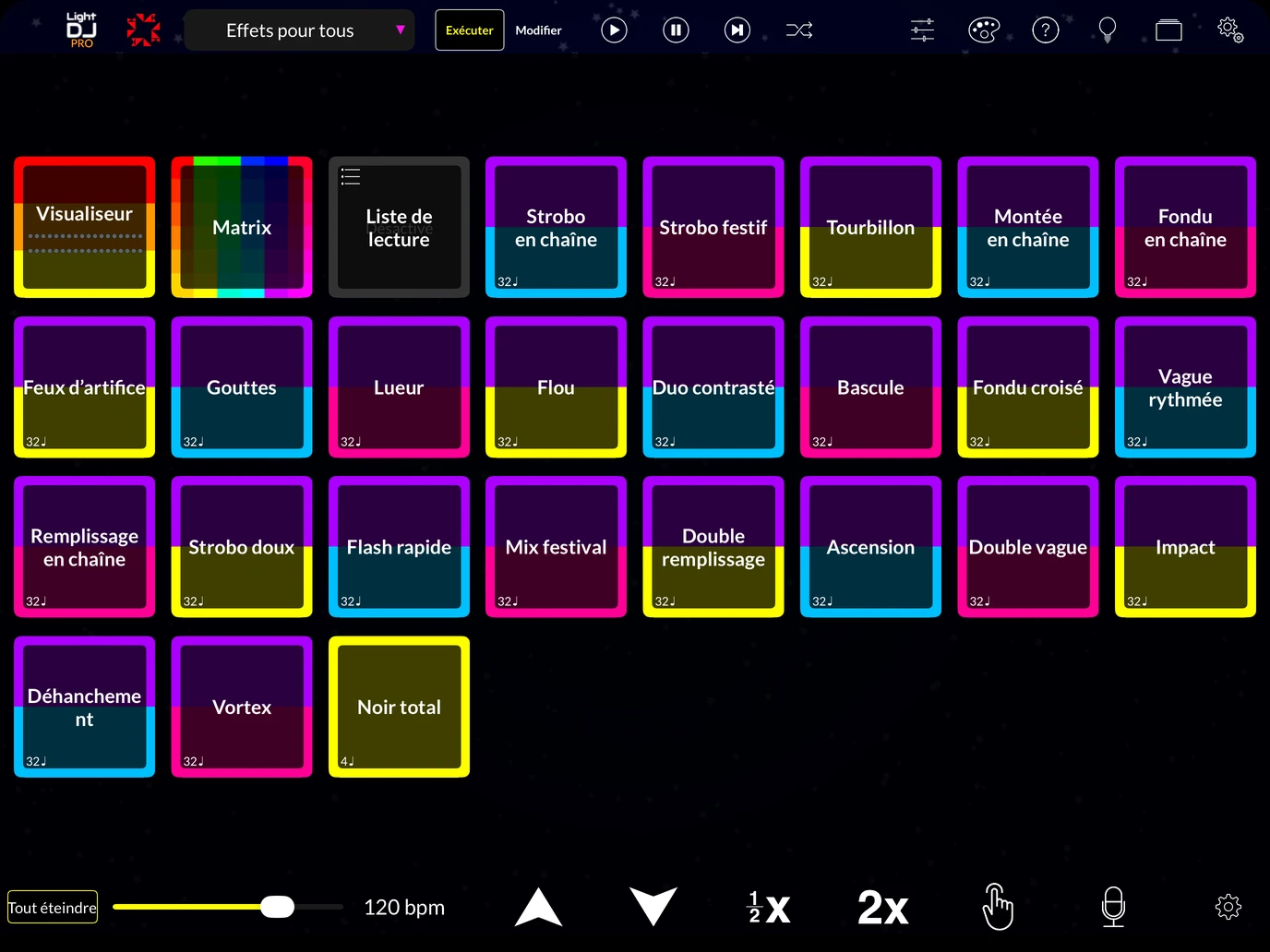1270x952 pixels.
Task: Select the Mix festival effect pad
Action: coord(556,547)
